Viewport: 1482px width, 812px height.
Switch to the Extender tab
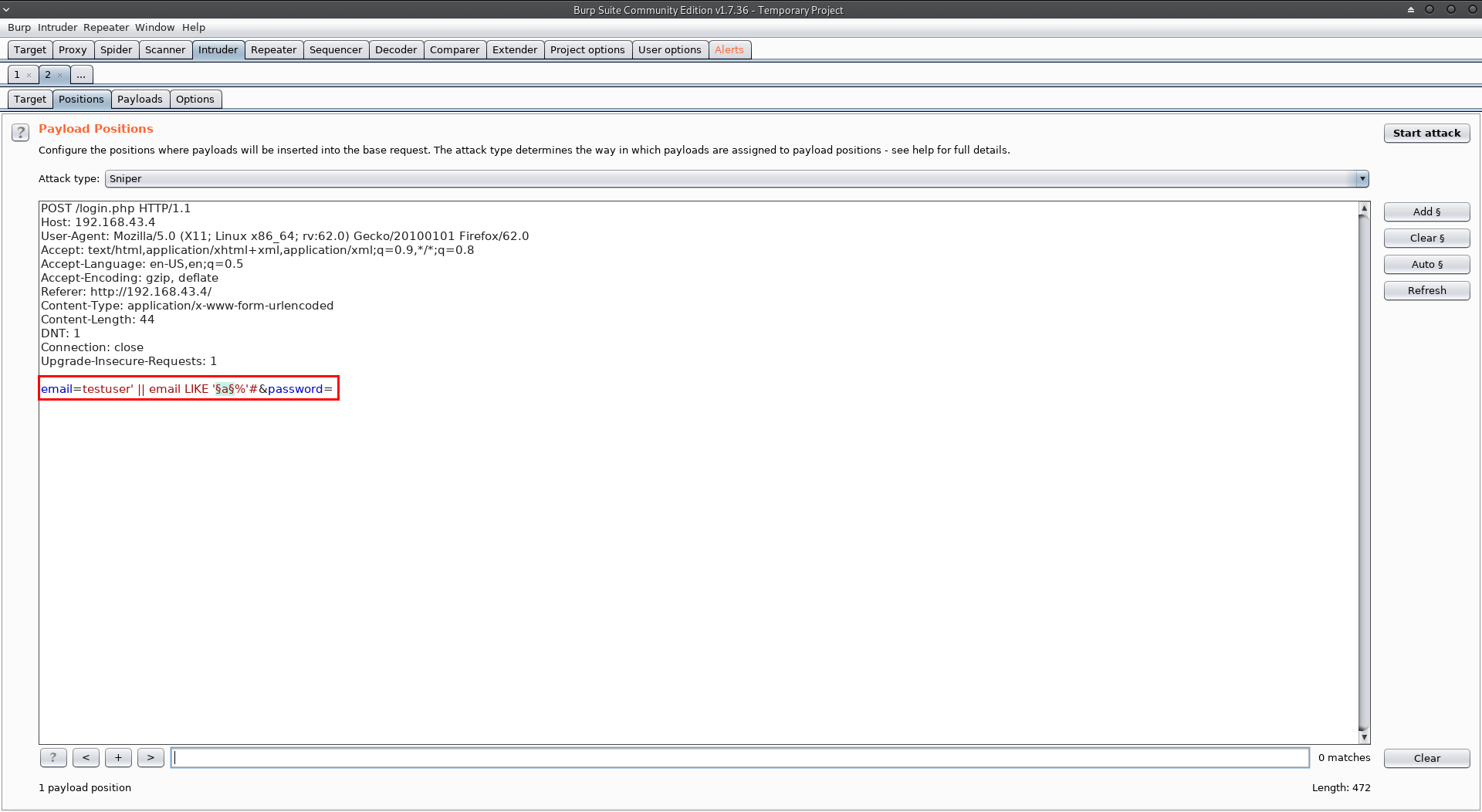pos(515,50)
